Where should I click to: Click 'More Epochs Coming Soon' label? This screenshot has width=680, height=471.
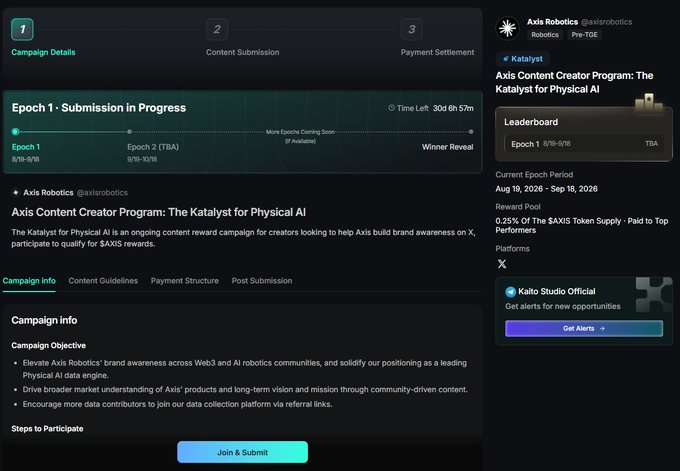(300, 132)
